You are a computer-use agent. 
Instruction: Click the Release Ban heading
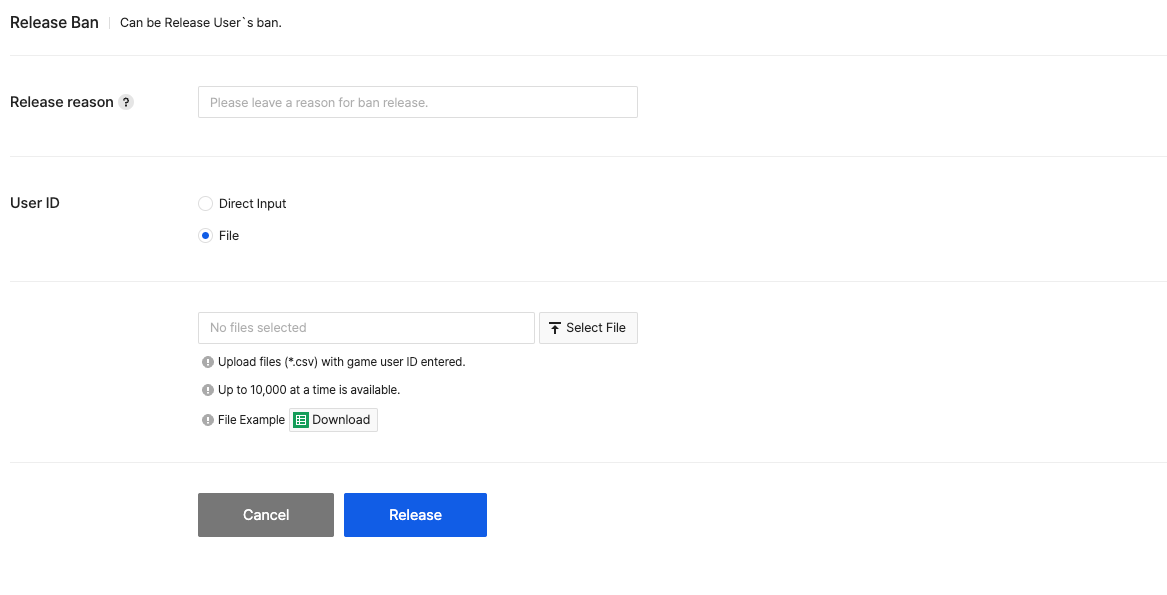click(x=54, y=22)
